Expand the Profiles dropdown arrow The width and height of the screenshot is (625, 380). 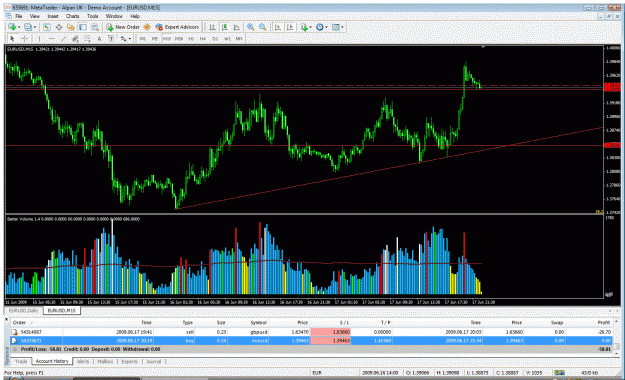(x=35, y=27)
